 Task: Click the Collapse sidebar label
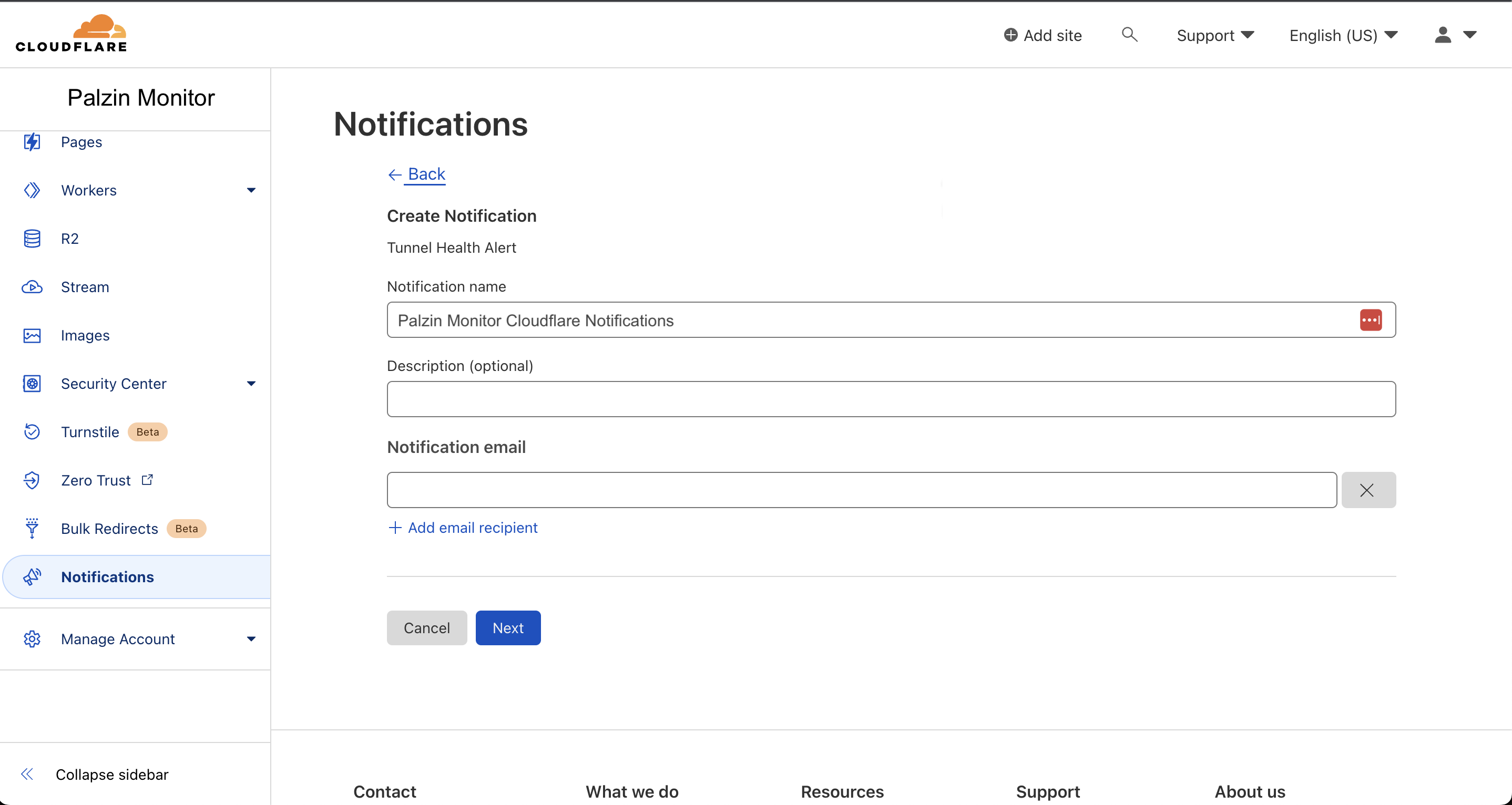pos(112,775)
